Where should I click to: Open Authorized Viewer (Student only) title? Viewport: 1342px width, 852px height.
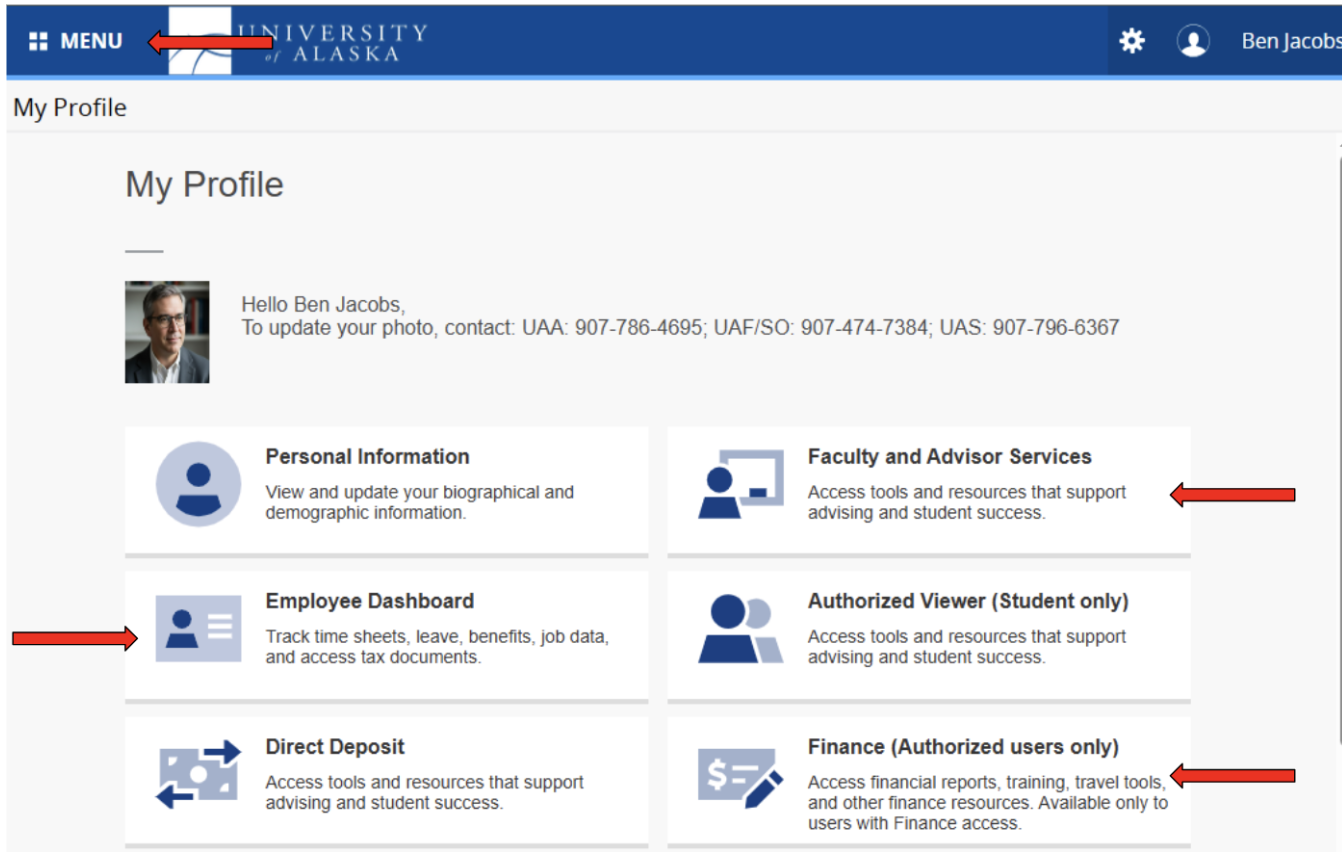tap(967, 601)
